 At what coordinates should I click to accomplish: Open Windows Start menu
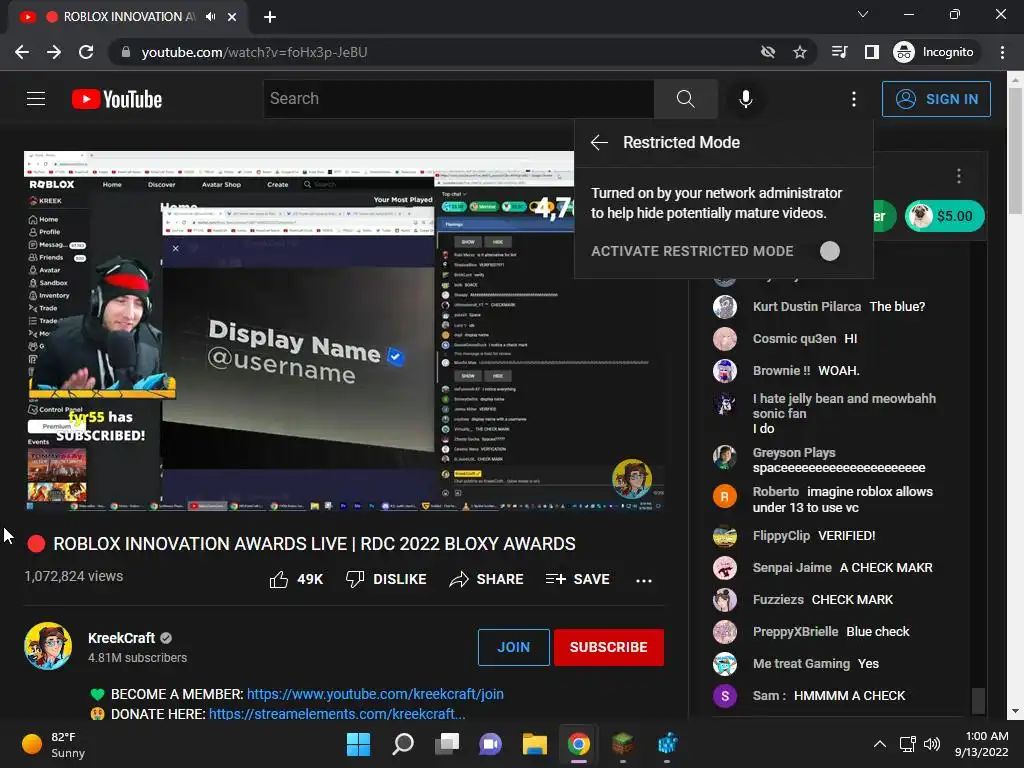coord(358,744)
